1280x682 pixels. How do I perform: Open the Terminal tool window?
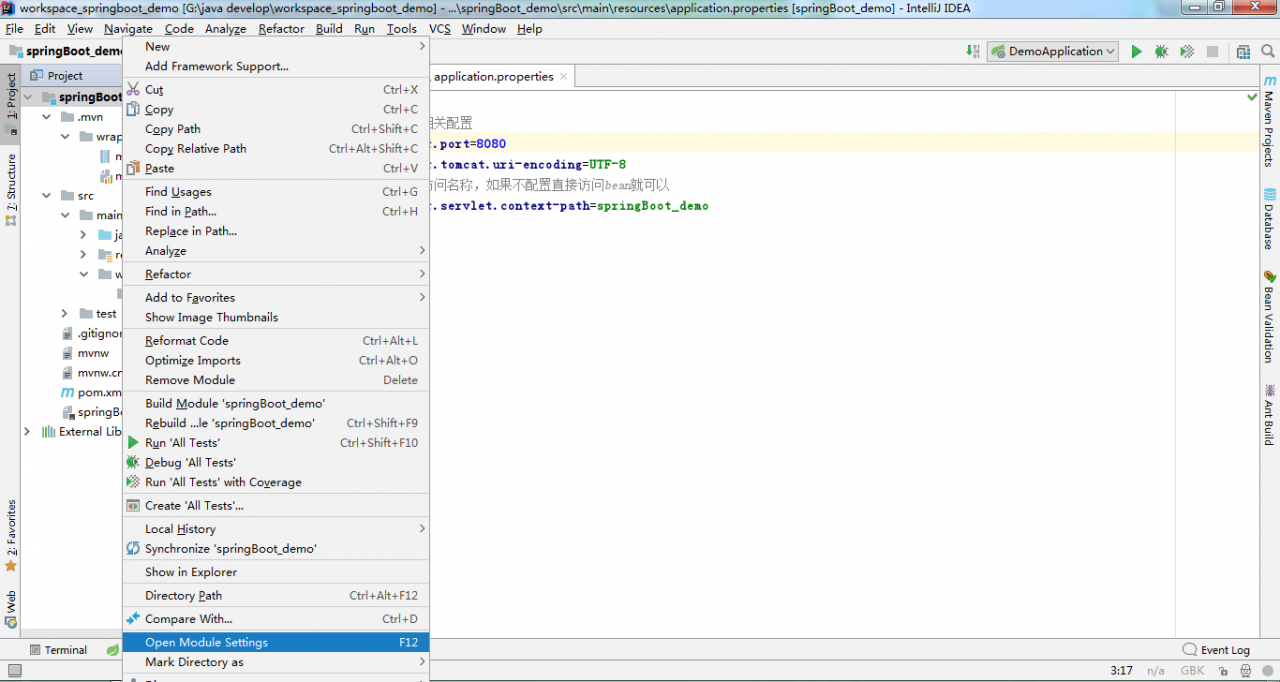click(58, 650)
